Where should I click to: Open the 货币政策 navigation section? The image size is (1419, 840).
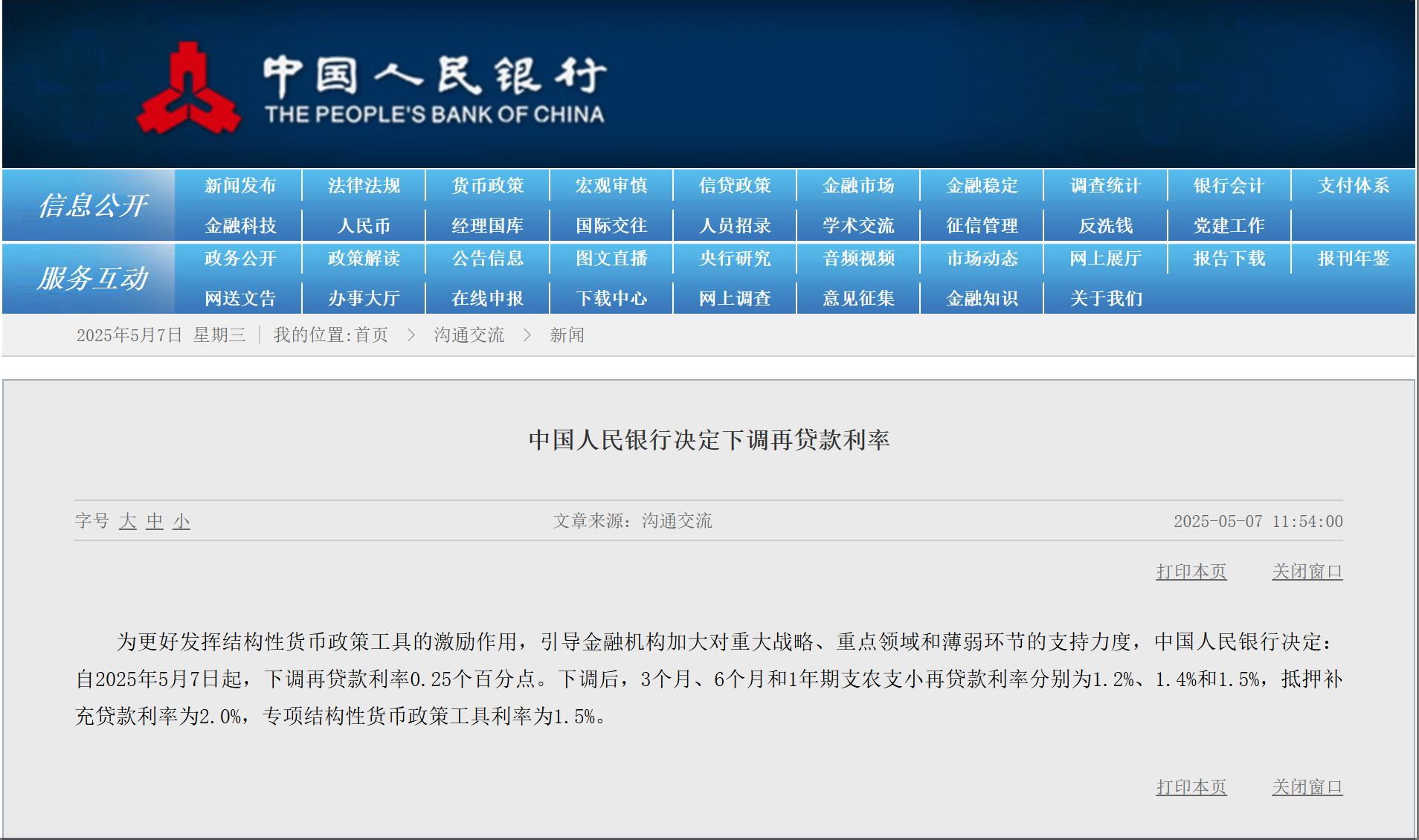[487, 185]
